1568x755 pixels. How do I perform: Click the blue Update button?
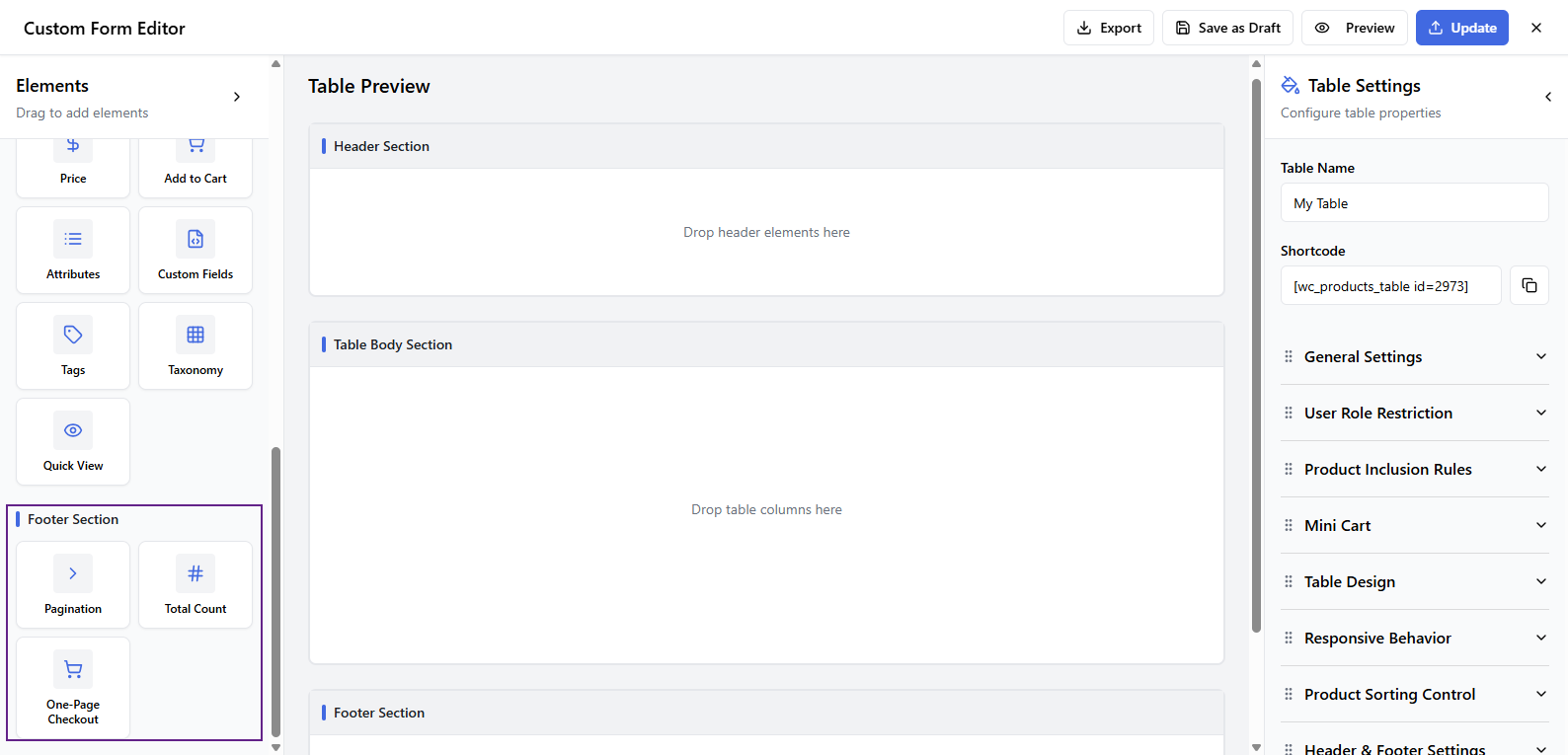[x=1461, y=28]
